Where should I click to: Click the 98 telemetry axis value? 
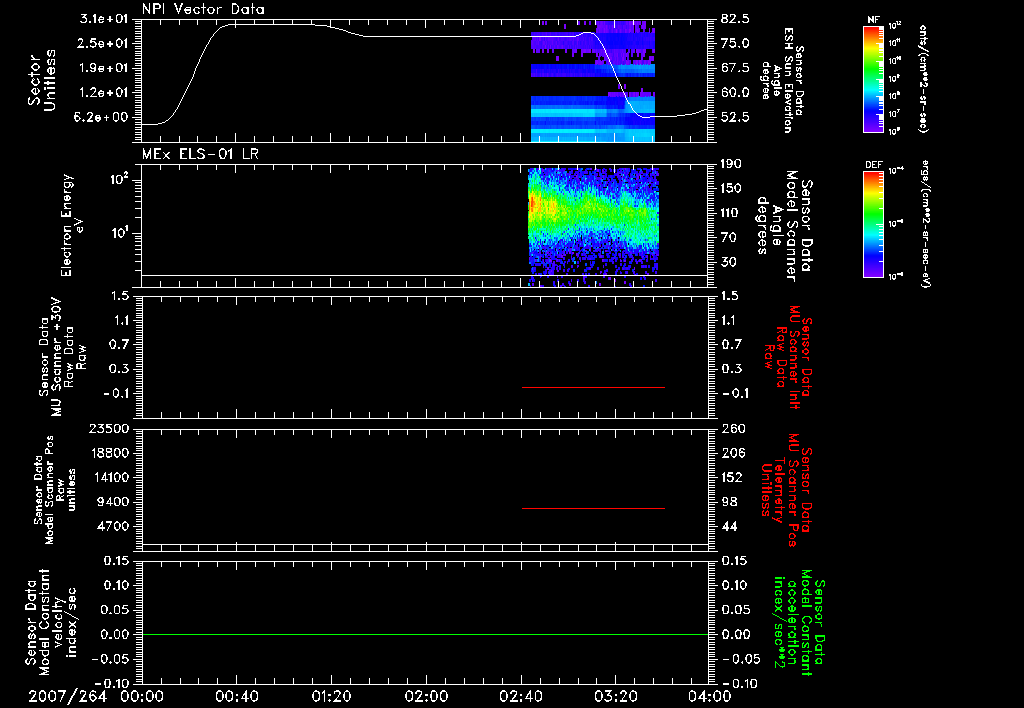tap(729, 502)
